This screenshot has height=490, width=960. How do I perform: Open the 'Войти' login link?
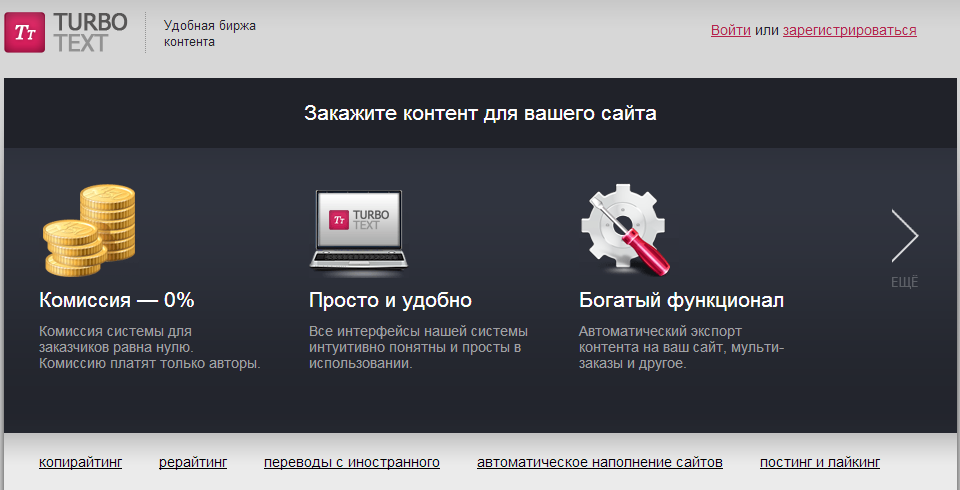click(x=730, y=30)
